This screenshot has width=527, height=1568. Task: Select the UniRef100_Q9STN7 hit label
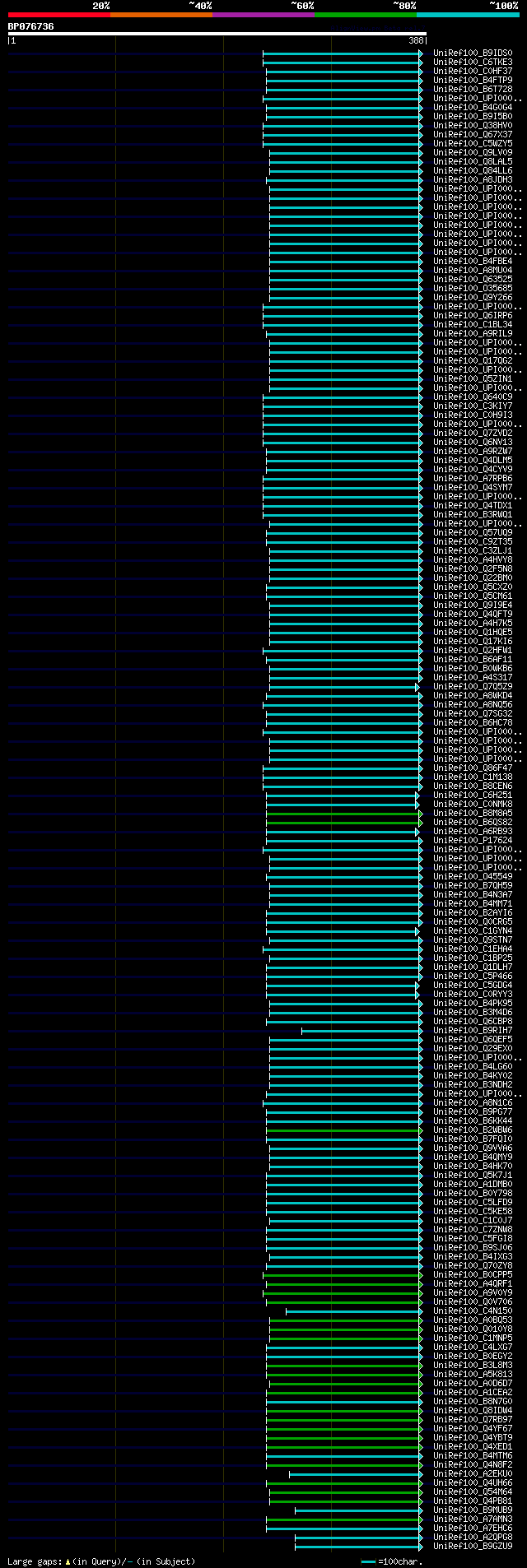pos(473,939)
